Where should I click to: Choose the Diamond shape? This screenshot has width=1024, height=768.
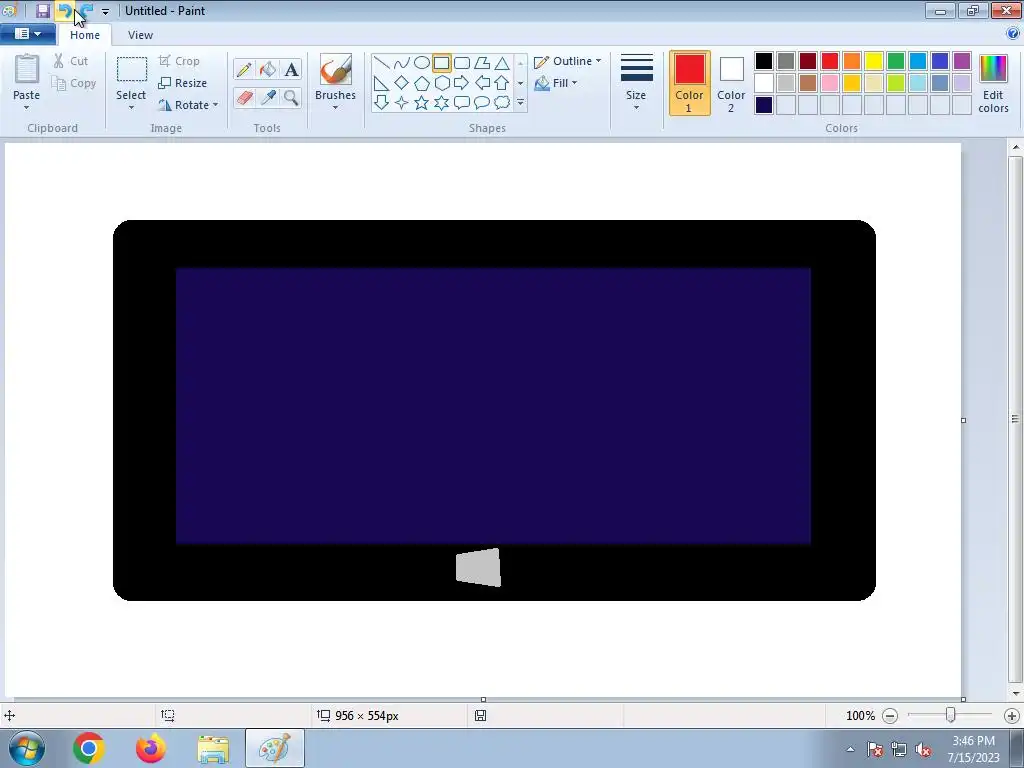402,83
